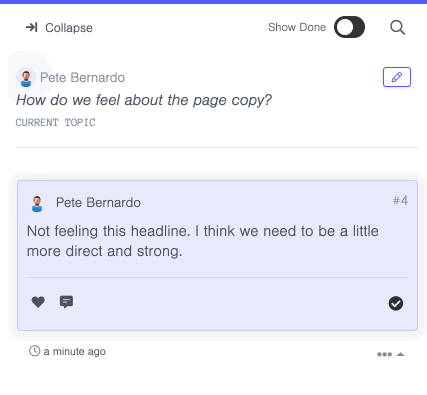Image resolution: width=427 pixels, height=395 pixels.
Task: Open search with the magnifier icon
Action: coord(397,27)
